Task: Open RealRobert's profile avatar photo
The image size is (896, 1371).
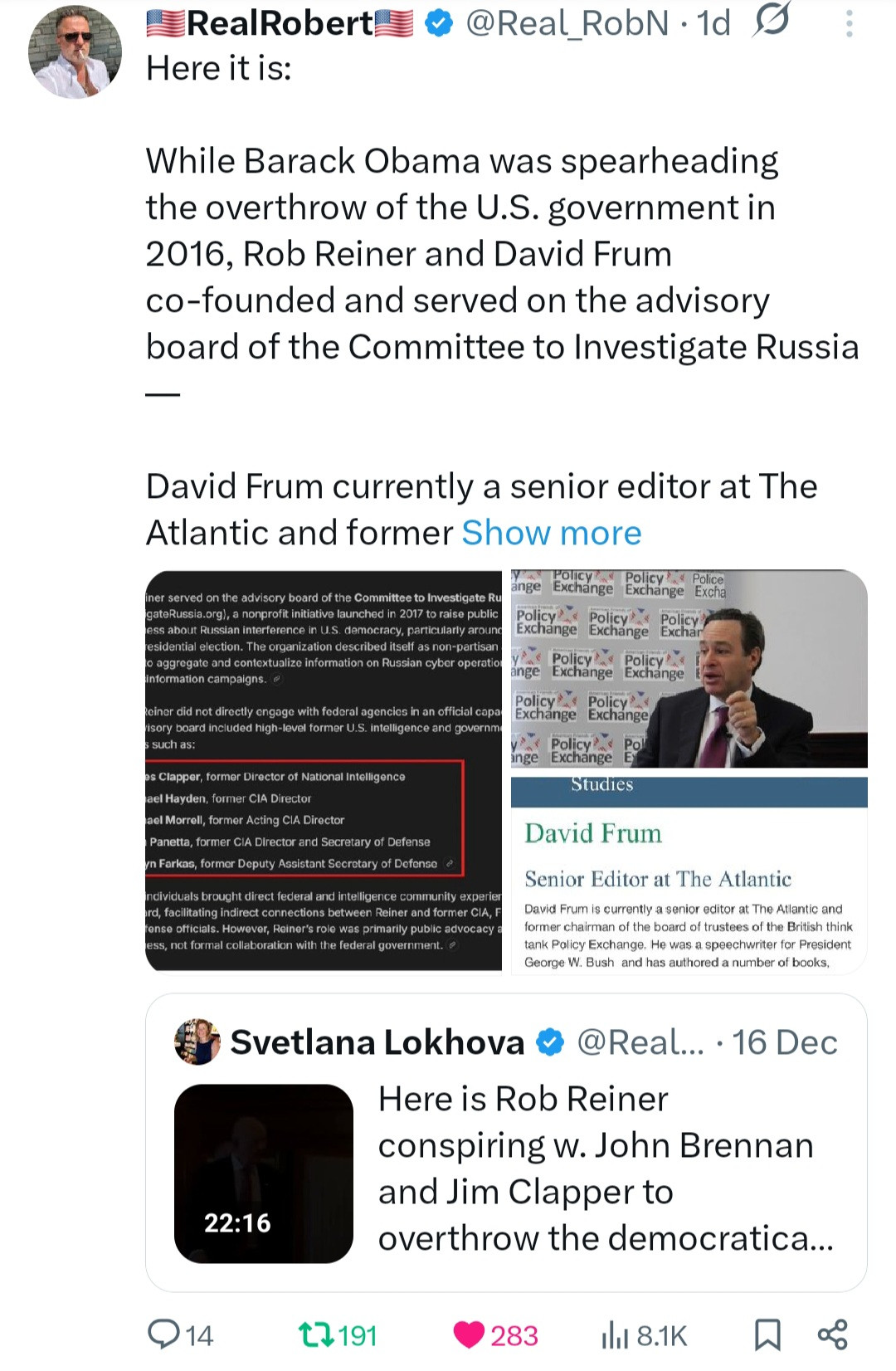Action: [x=75, y=51]
